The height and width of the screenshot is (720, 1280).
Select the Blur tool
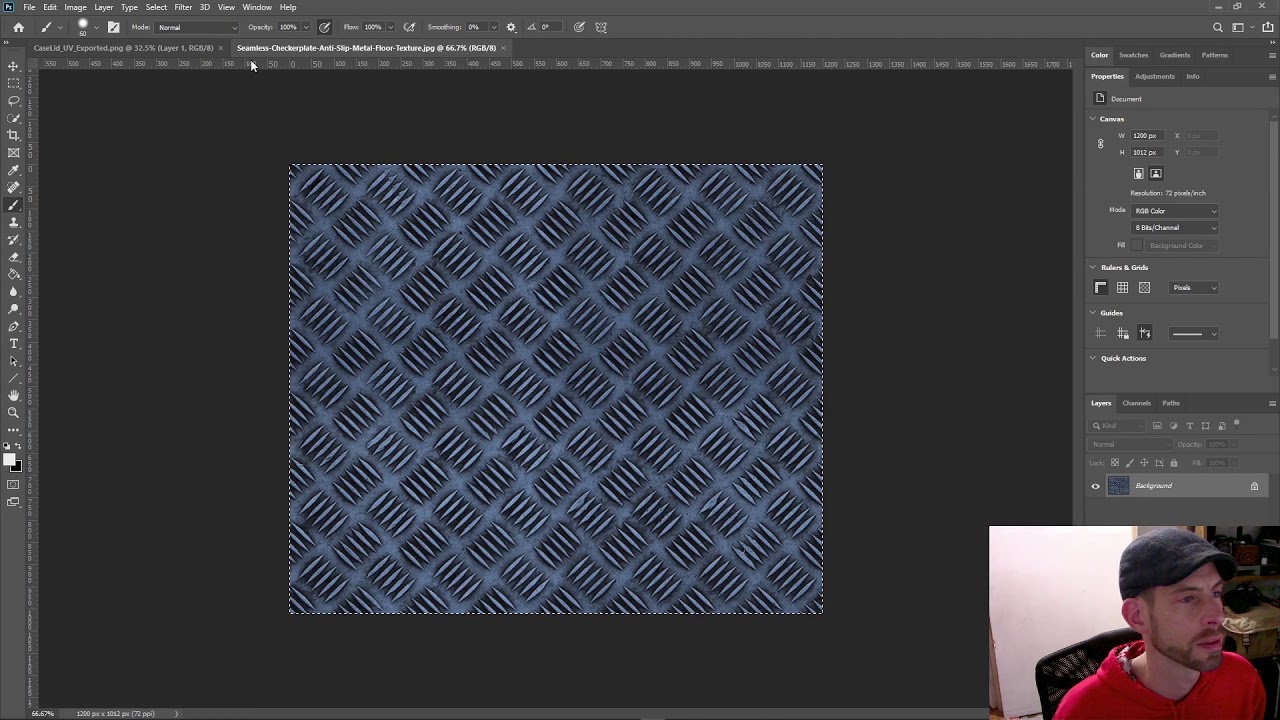tap(13, 292)
